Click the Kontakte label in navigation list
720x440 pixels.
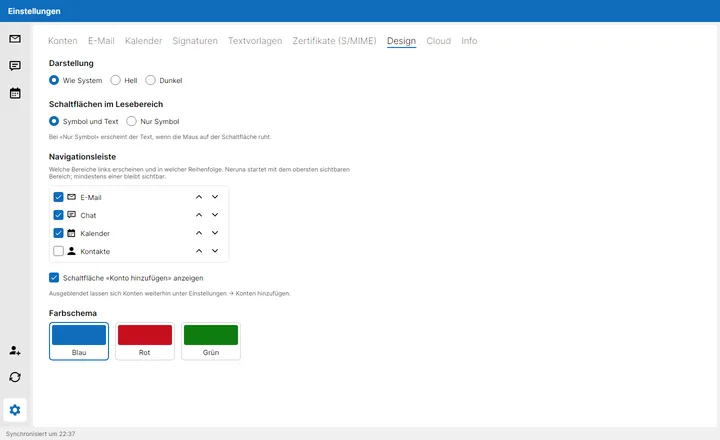coord(95,251)
